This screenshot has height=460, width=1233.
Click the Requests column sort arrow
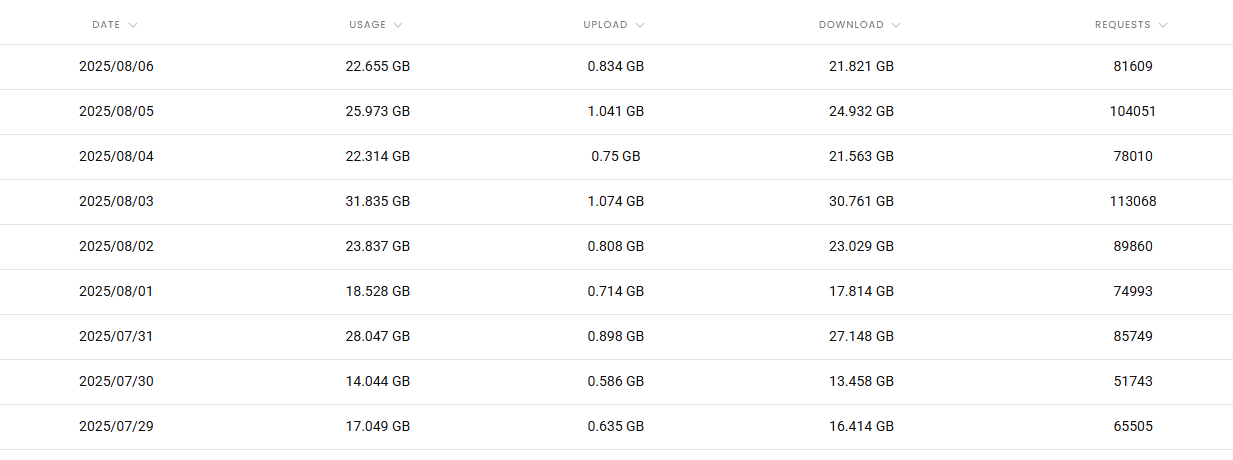click(1163, 25)
